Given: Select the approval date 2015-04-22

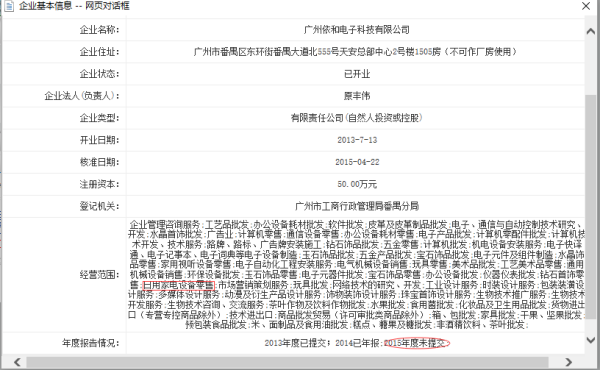Looking at the screenshot, I should click(357, 162).
